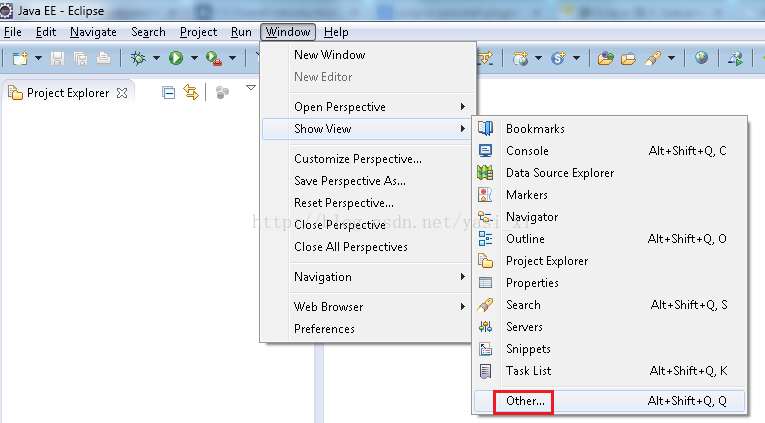Image resolution: width=765 pixels, height=423 pixels.
Task: Click the Open Task folder icon
Action: 628,59
